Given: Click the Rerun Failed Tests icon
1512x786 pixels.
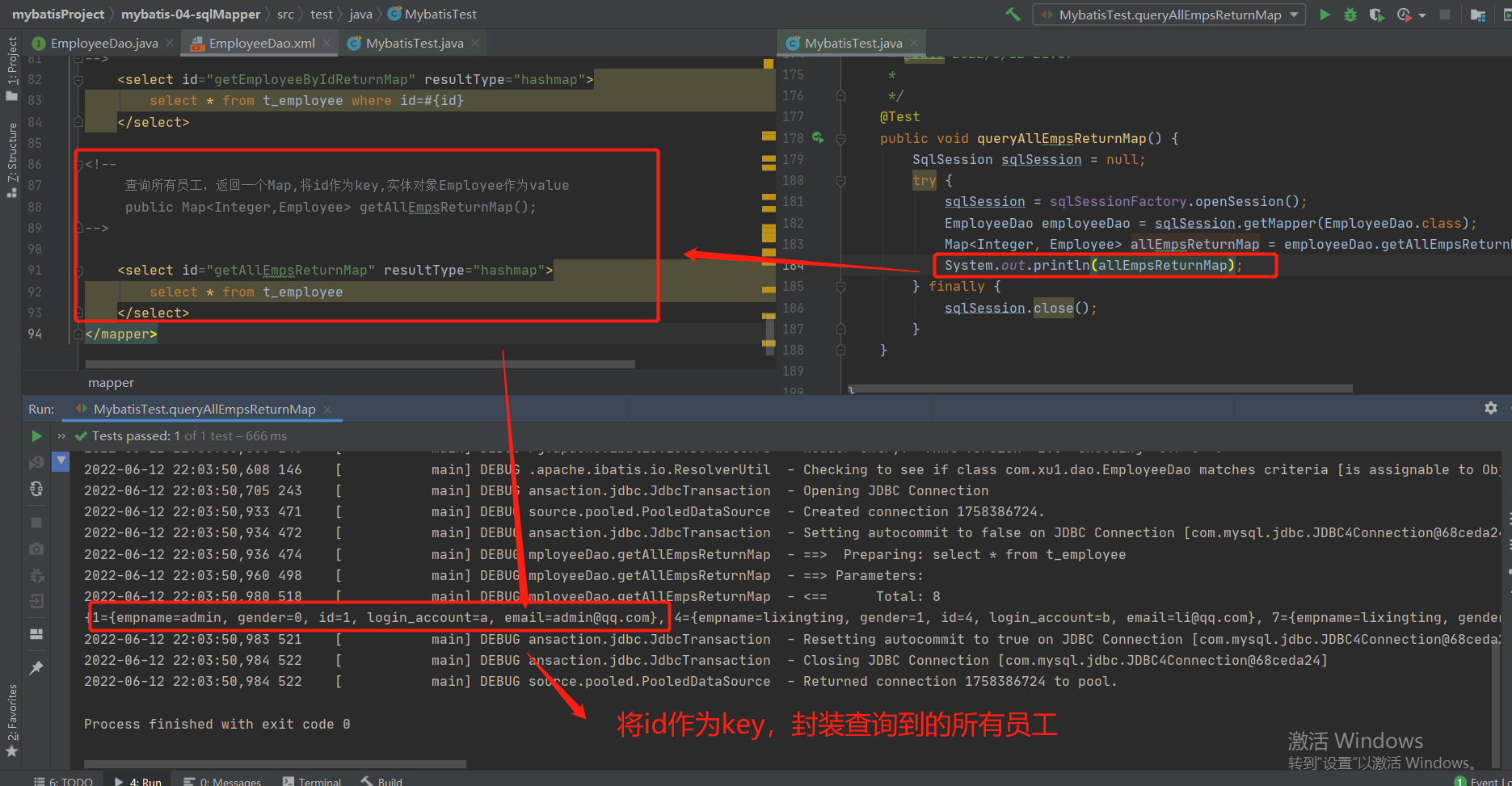Looking at the screenshot, I should 36,462.
